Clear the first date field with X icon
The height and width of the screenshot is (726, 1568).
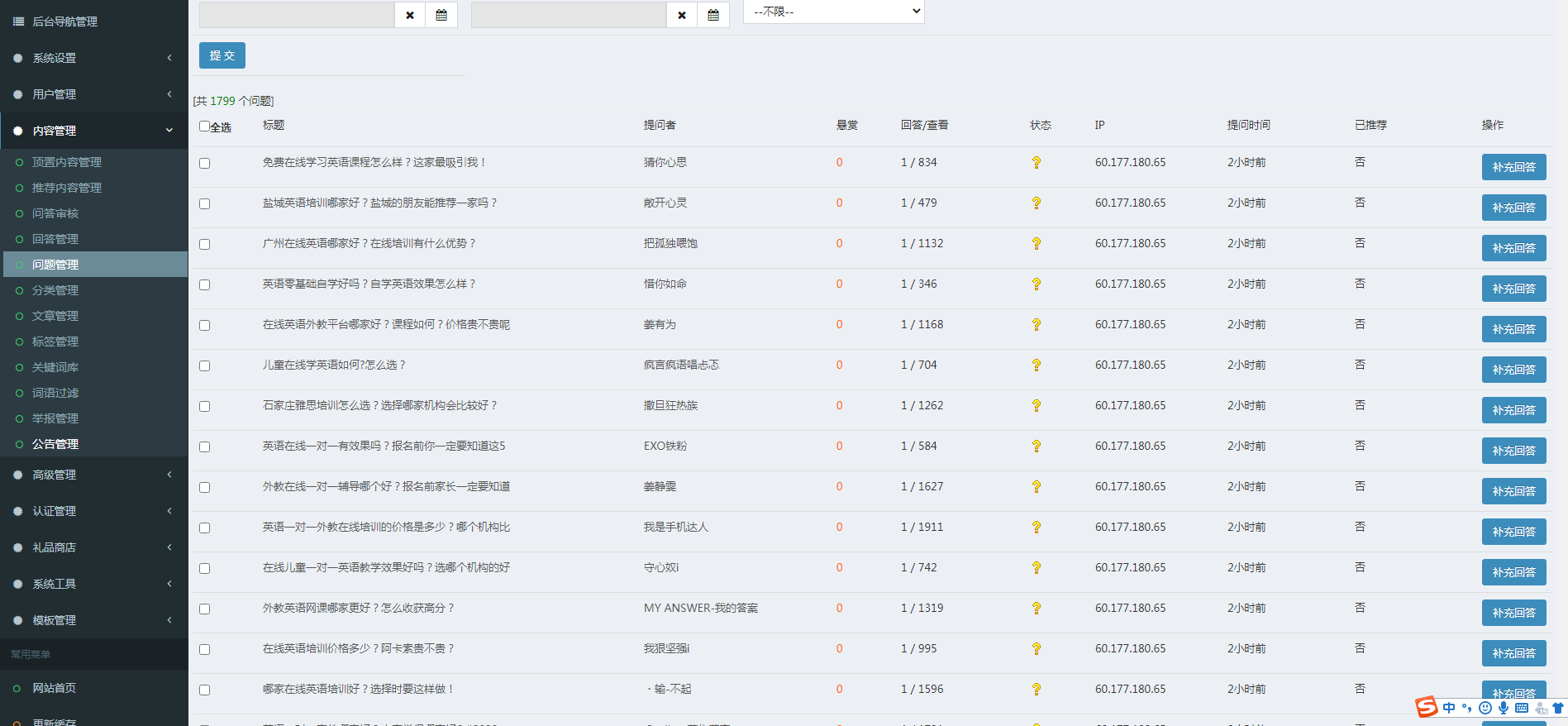coord(410,15)
